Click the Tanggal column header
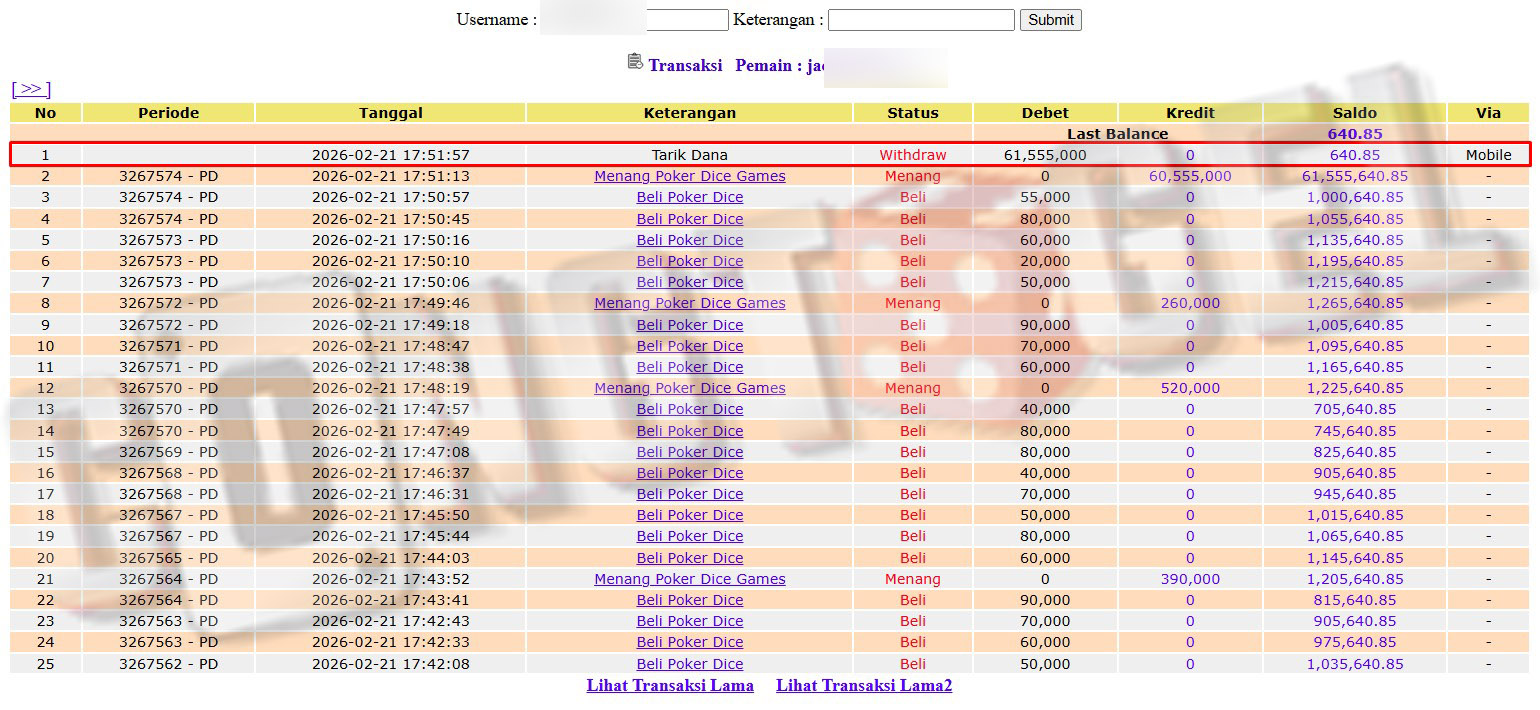 click(x=390, y=113)
